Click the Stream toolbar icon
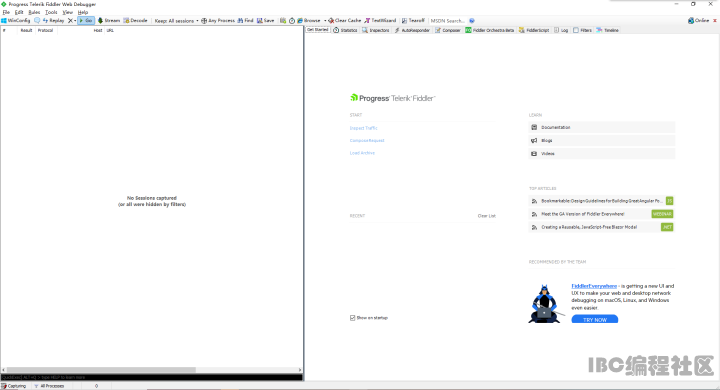 click(100, 21)
